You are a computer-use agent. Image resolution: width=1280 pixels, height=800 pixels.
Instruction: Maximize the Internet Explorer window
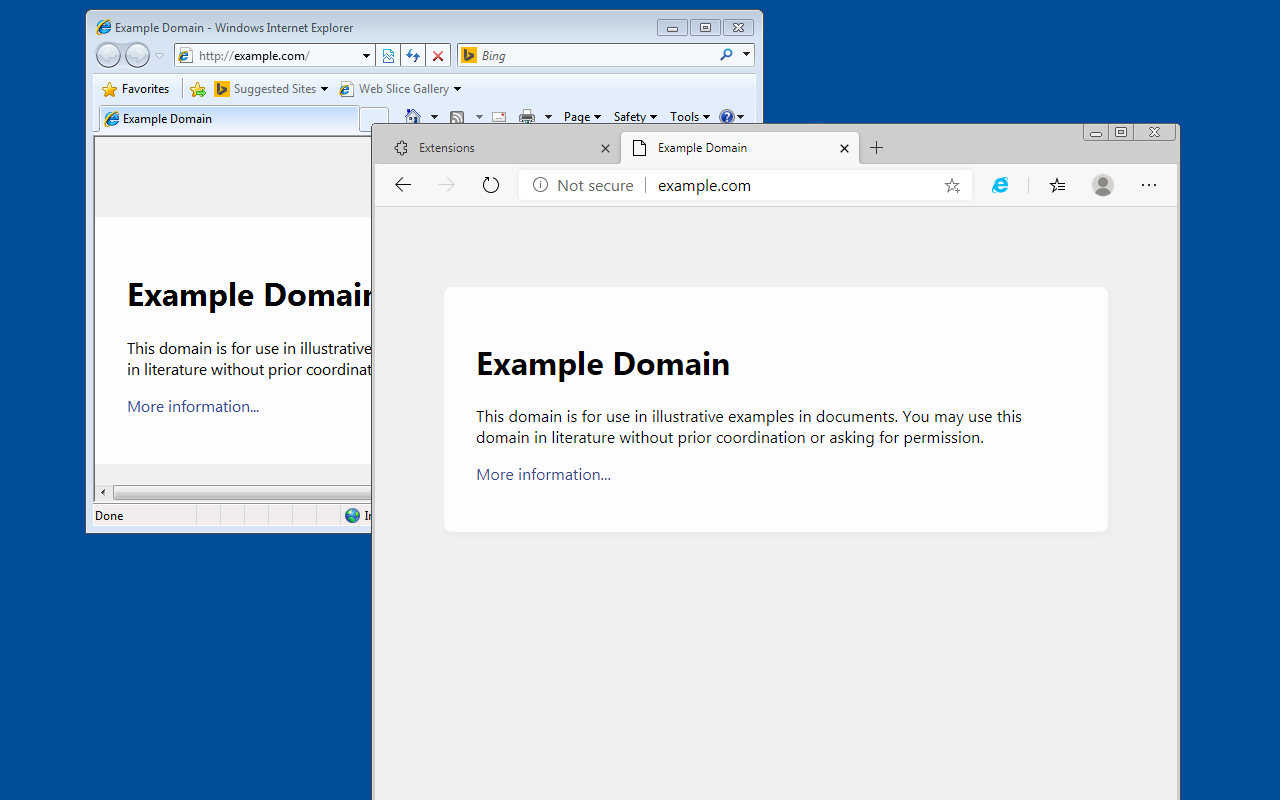coord(705,28)
